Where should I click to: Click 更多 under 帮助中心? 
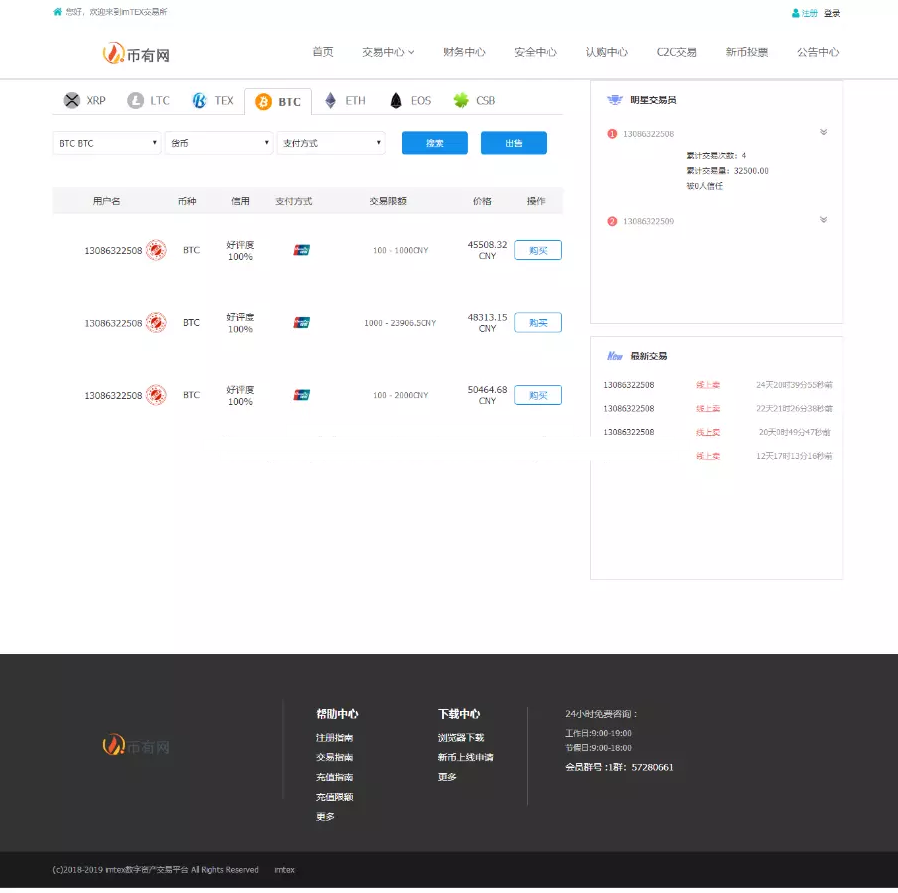point(325,817)
